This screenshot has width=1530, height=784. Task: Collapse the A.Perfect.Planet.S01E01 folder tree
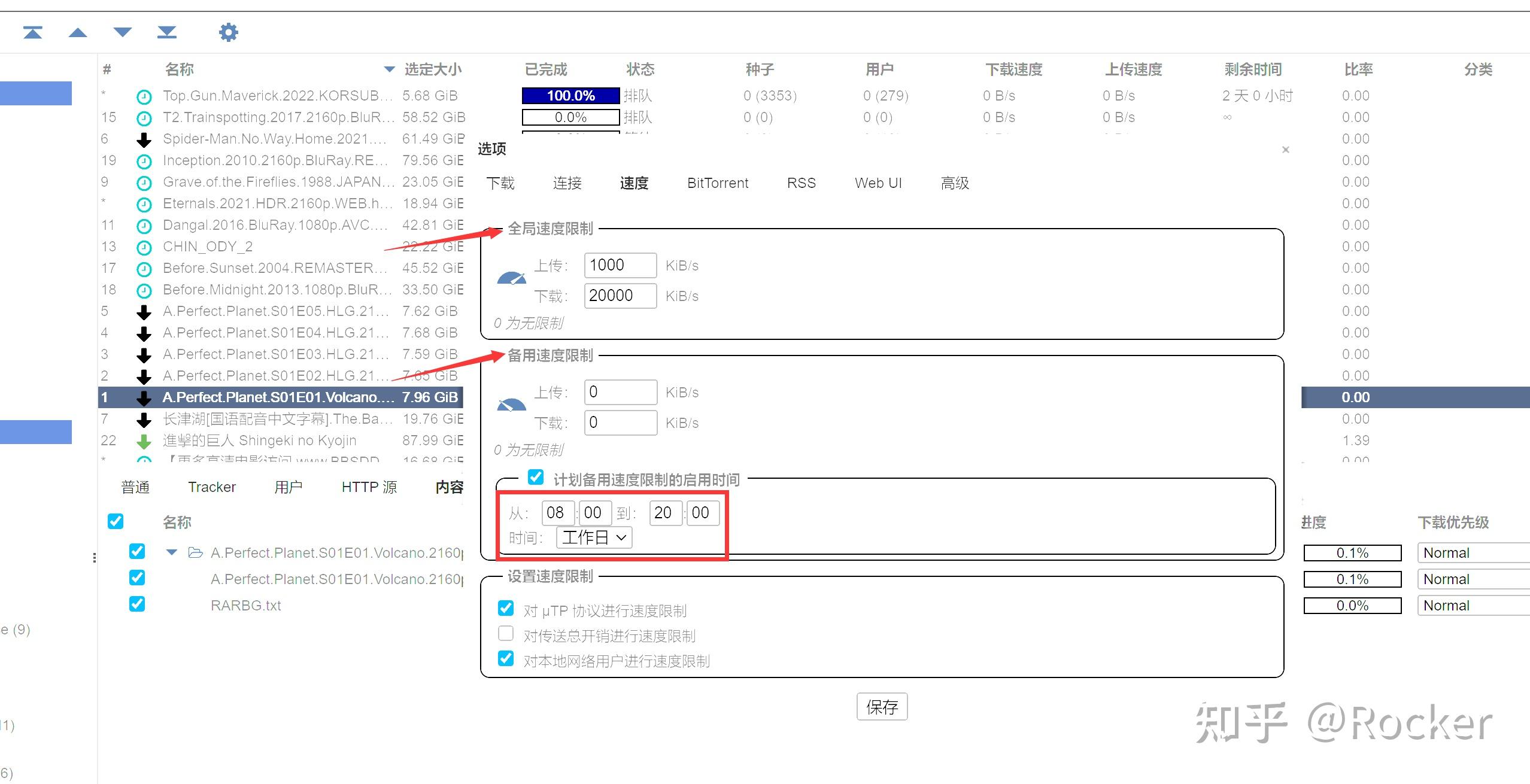coord(172,552)
